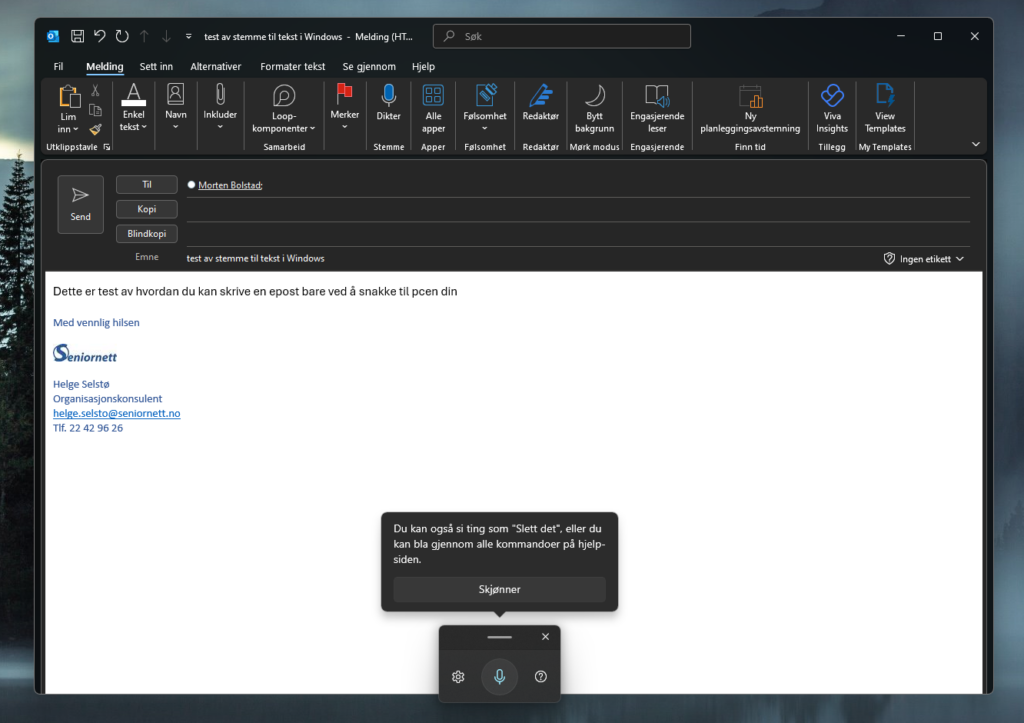Expand the Ingen etikett dropdown
The width and height of the screenshot is (1024, 723).
924,259
